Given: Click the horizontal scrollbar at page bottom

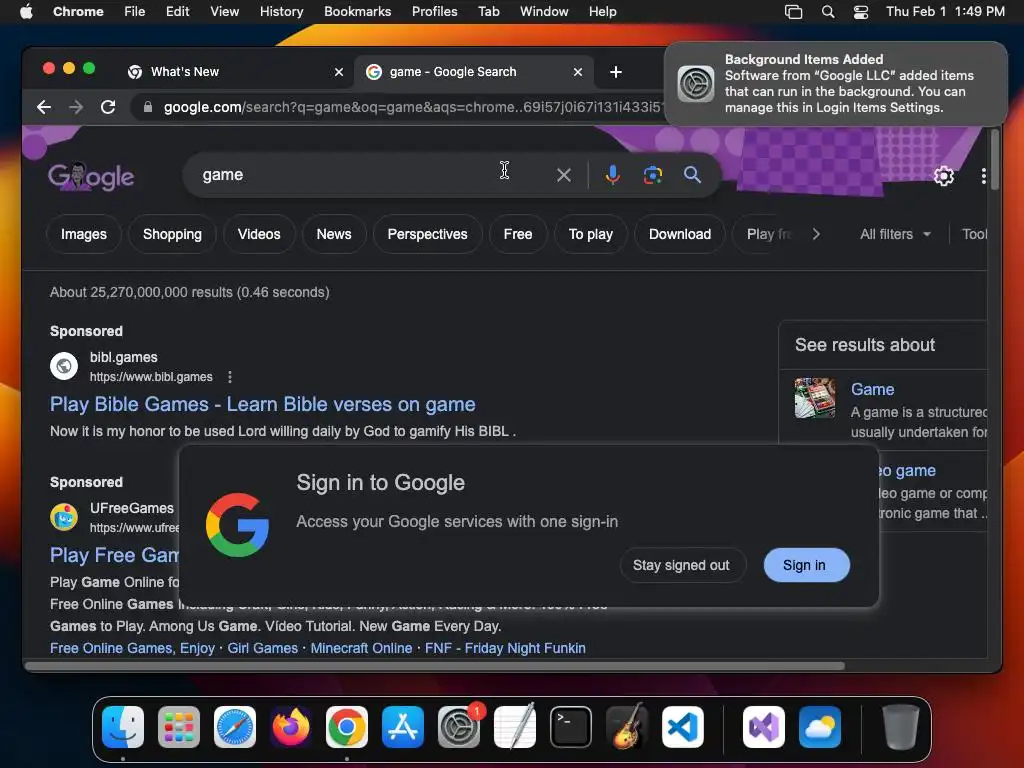Looking at the screenshot, I should [x=434, y=666].
